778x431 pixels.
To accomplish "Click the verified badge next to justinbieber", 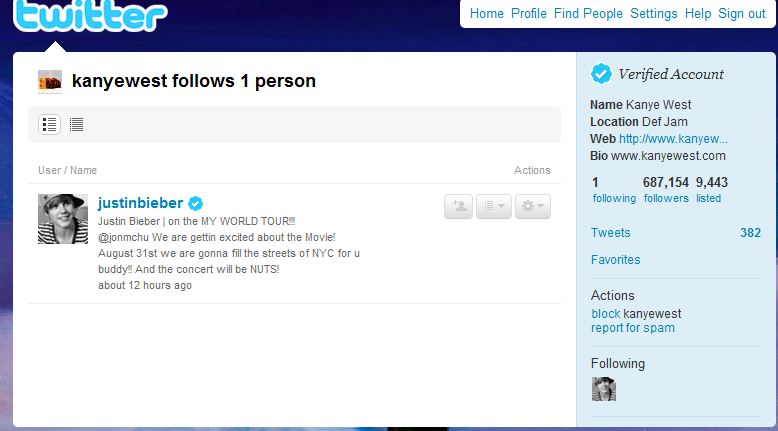I will coord(195,203).
